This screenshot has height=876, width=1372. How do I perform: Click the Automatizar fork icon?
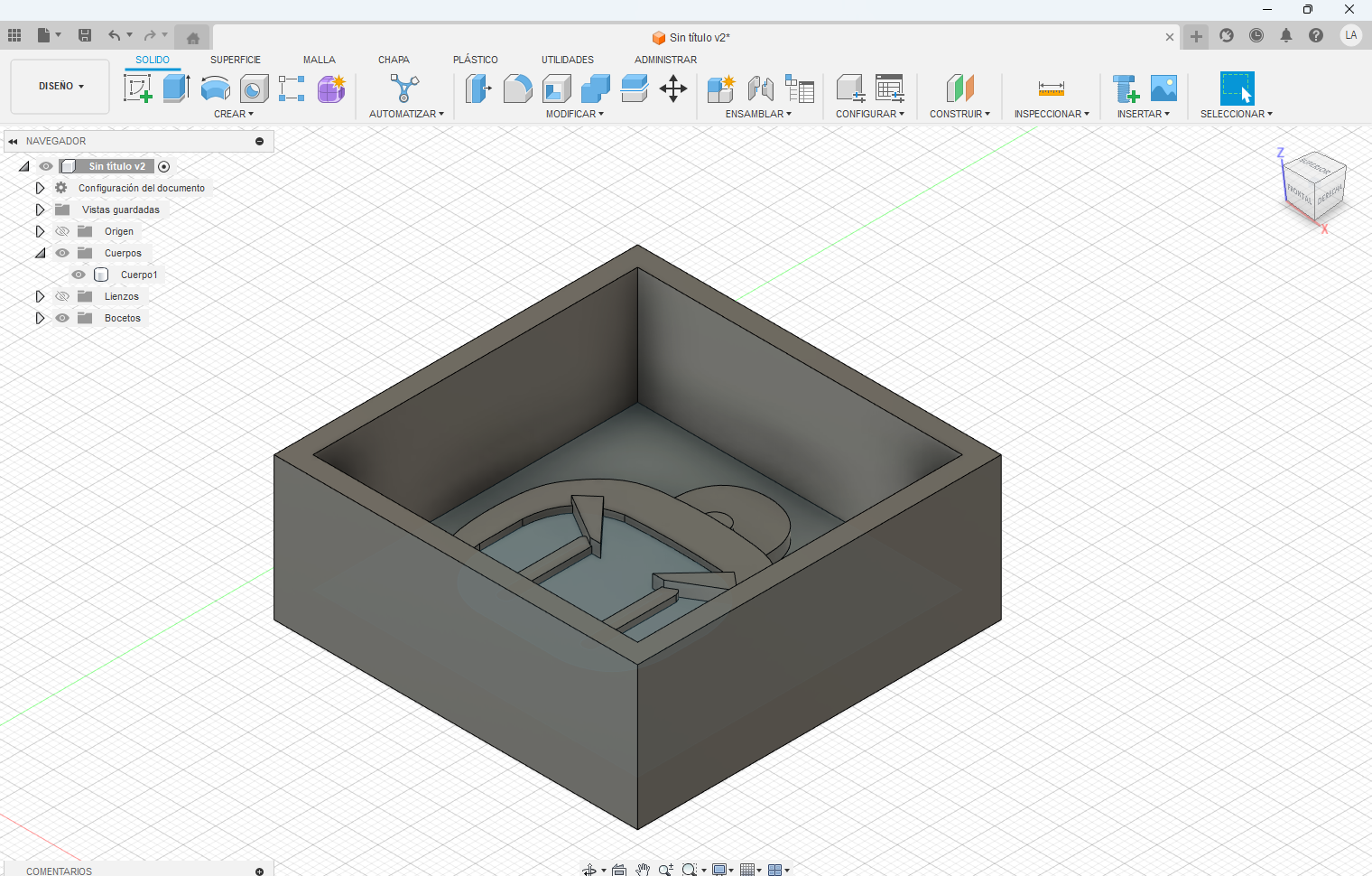pyautogui.click(x=404, y=89)
